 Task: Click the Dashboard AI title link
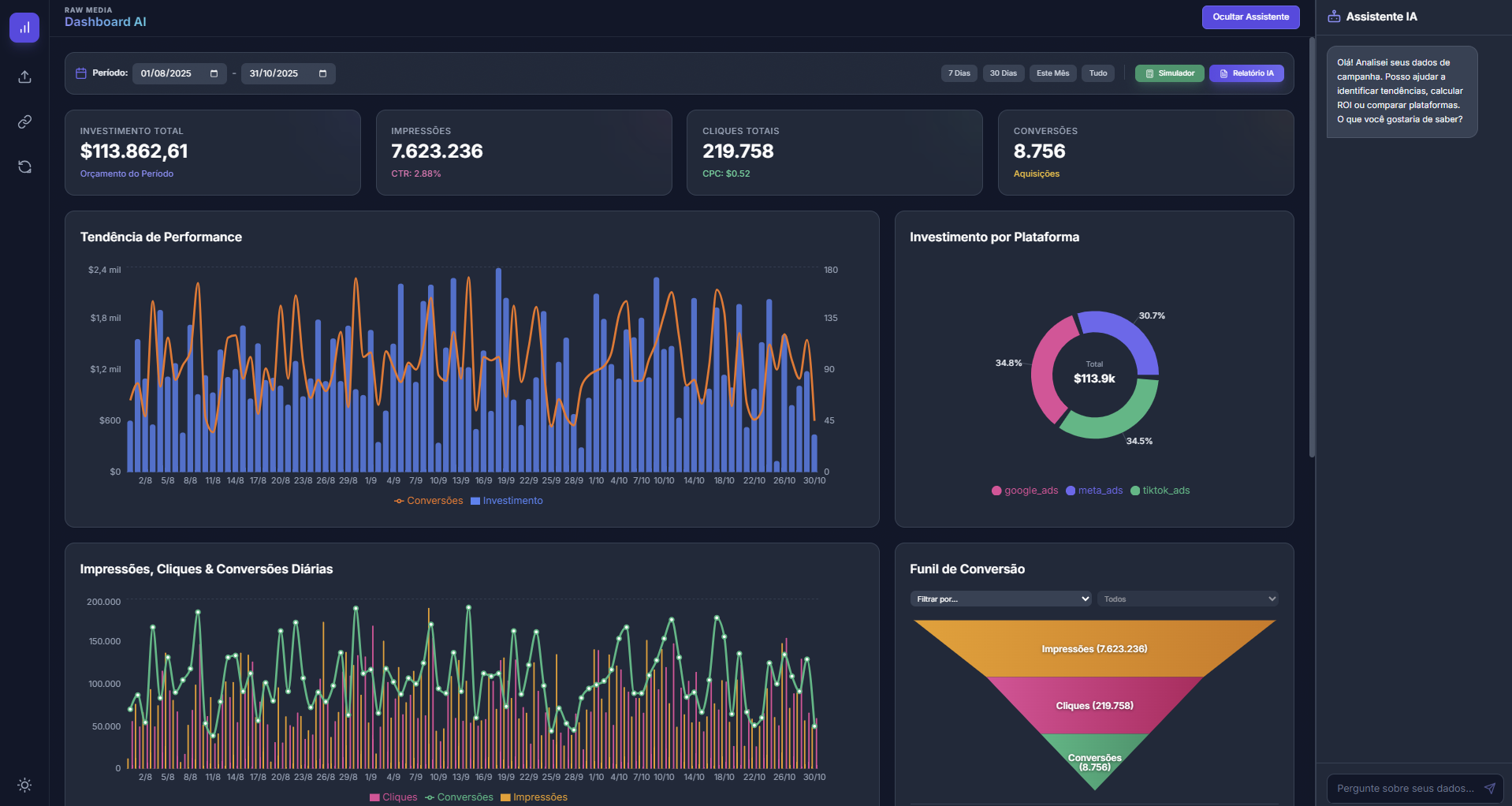106,22
